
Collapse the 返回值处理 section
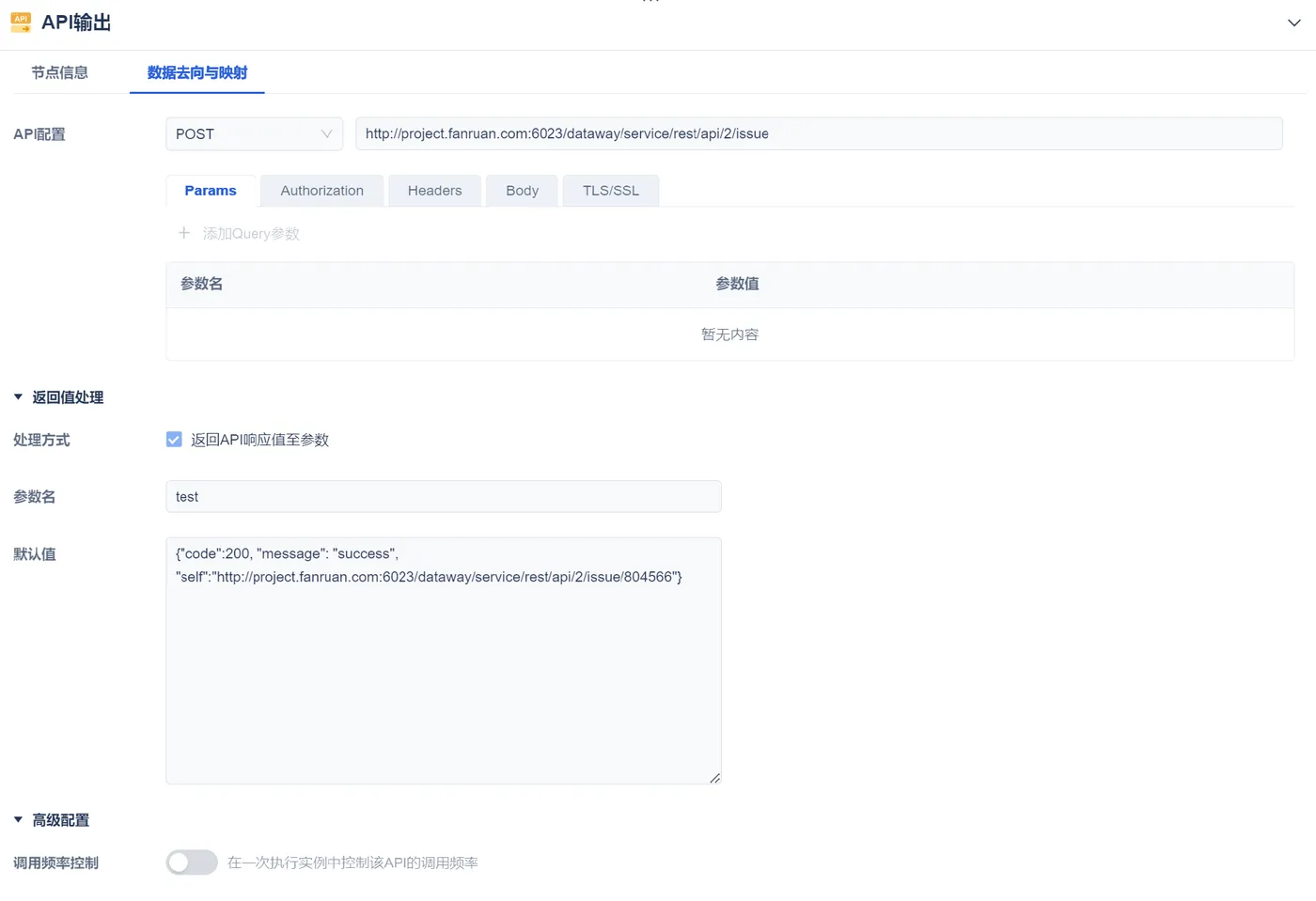(x=18, y=397)
